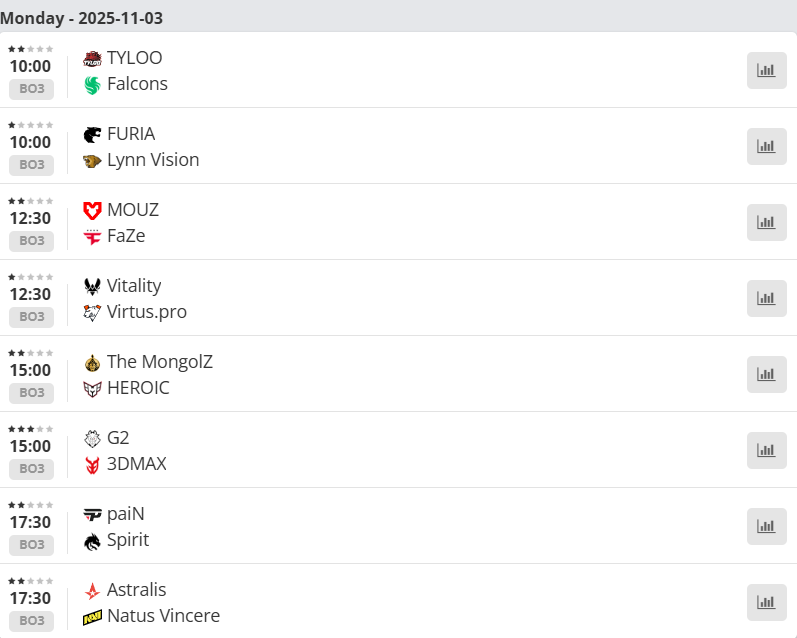Click the TYLOO team logo
The width and height of the screenshot is (797, 638).
coord(92,59)
